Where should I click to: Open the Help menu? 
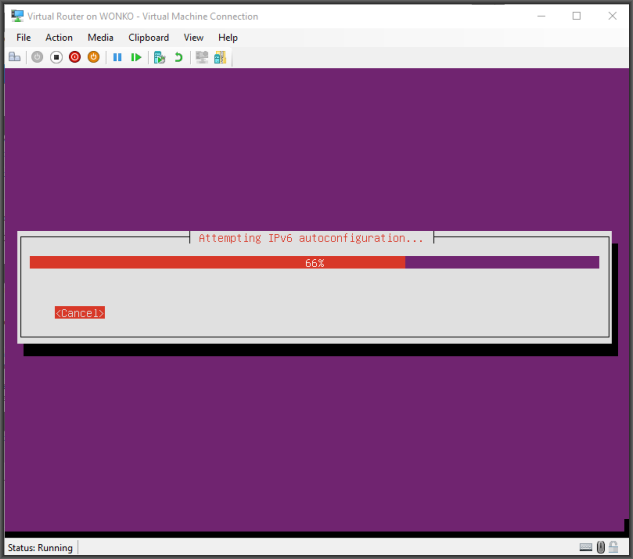pos(228,38)
